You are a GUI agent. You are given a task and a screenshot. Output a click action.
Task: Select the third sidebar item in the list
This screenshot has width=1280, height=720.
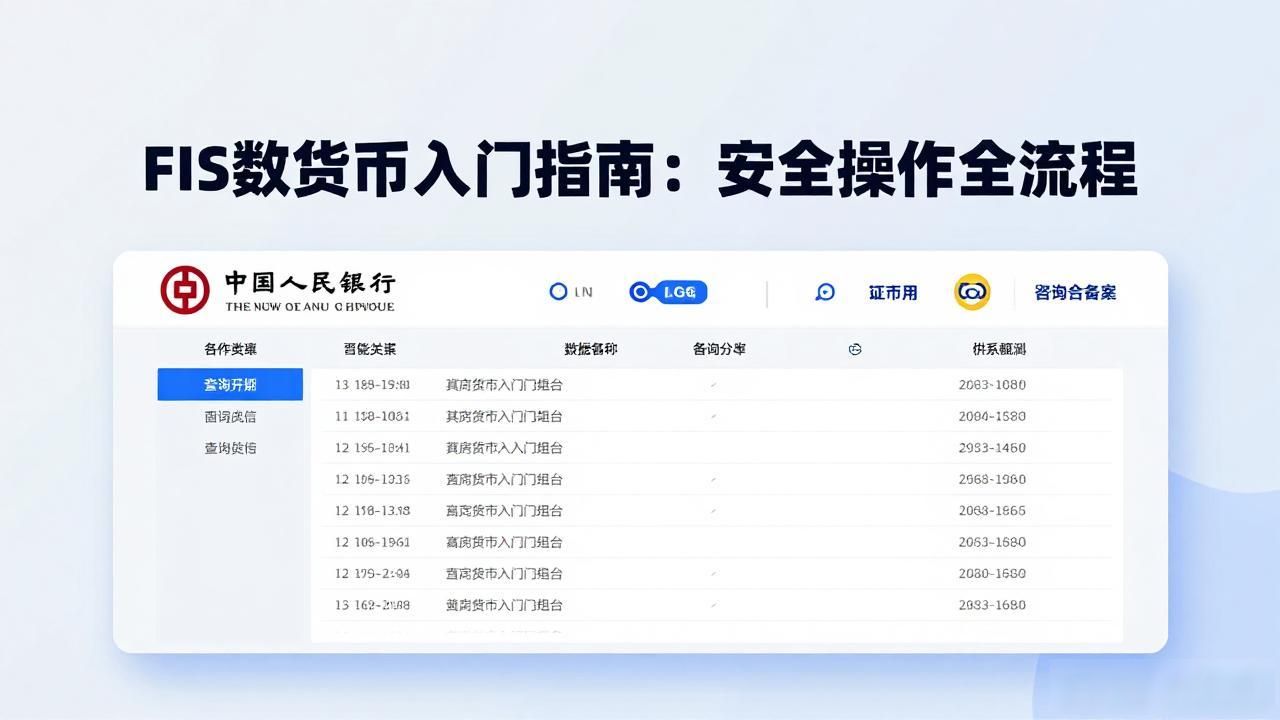pyautogui.click(x=230, y=448)
